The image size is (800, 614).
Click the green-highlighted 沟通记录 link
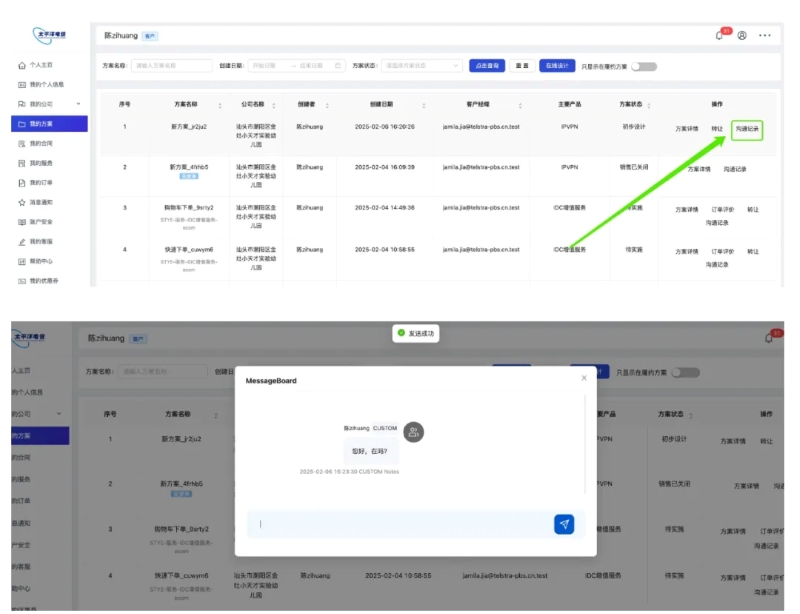[x=748, y=129]
